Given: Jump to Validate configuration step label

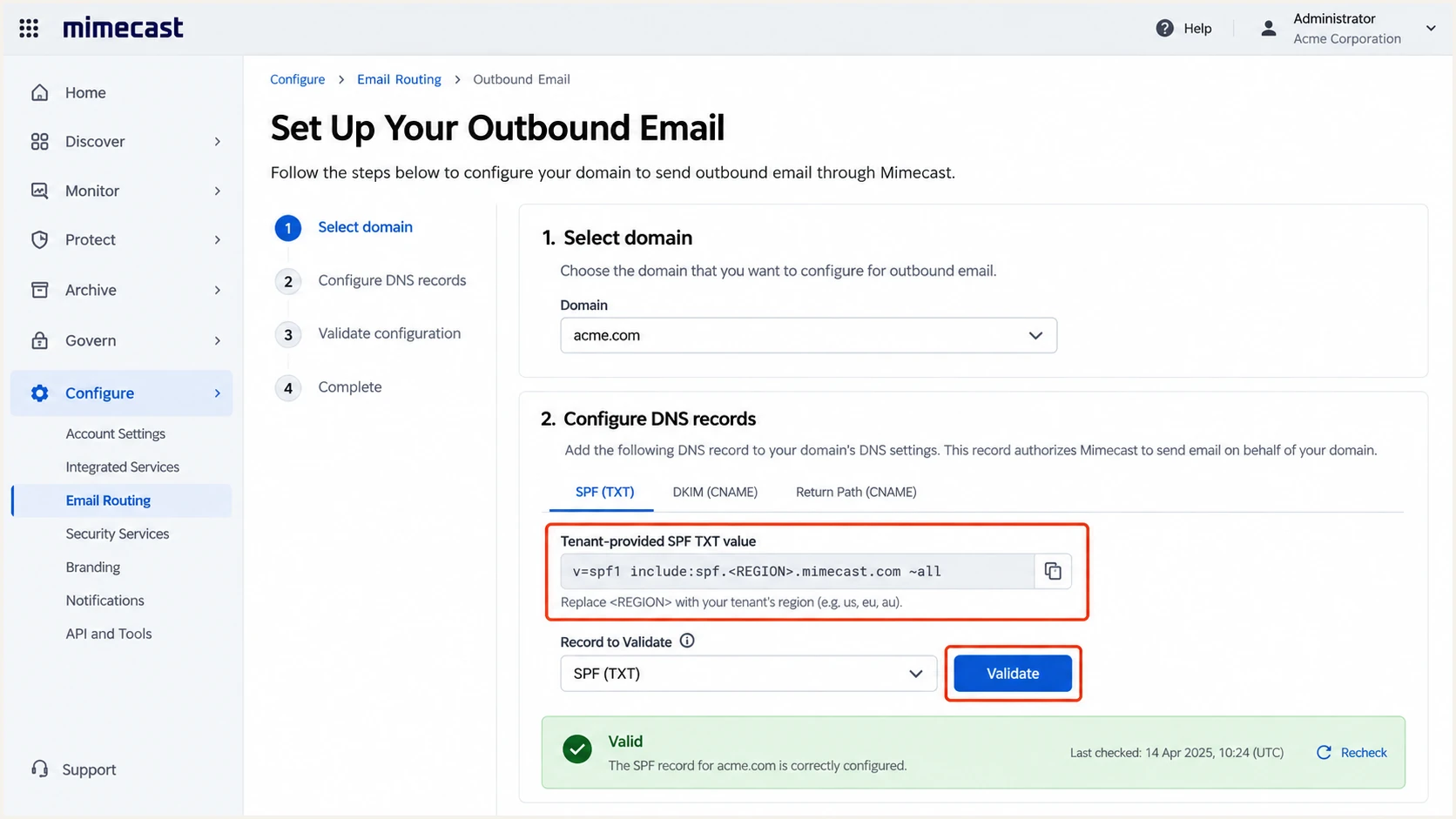Looking at the screenshot, I should coord(389,333).
